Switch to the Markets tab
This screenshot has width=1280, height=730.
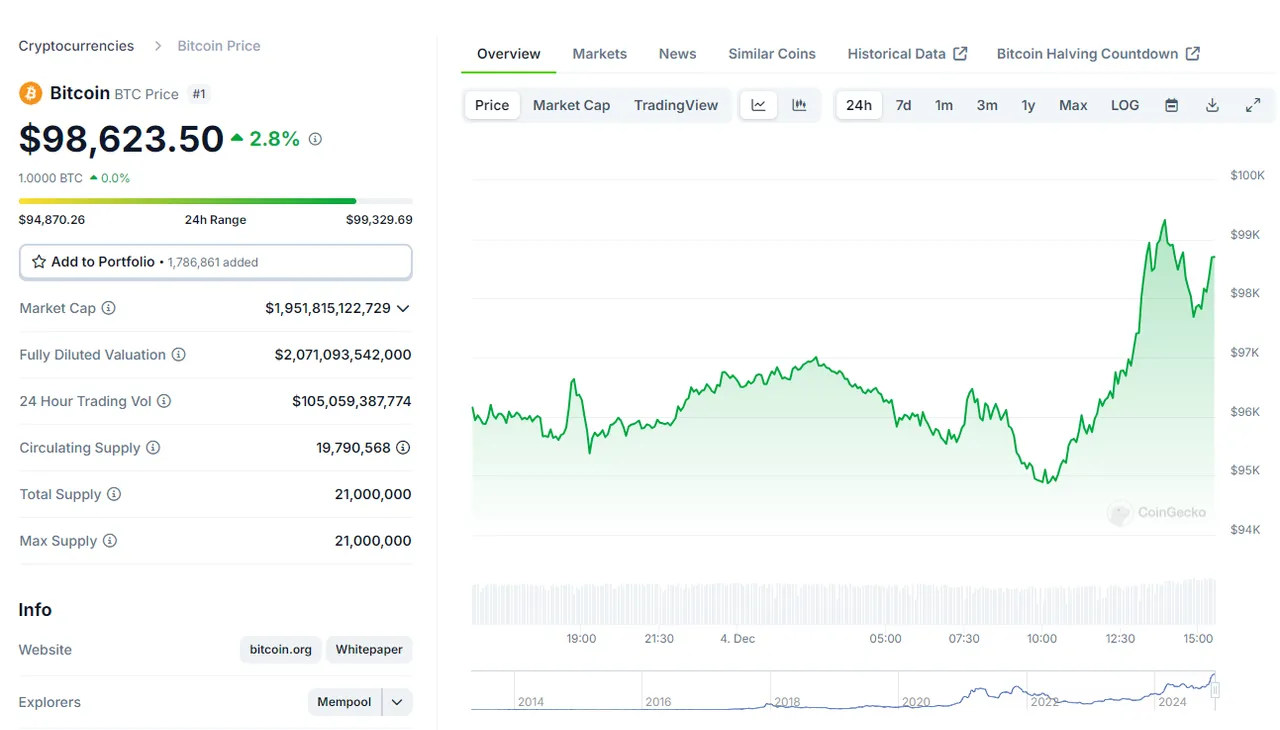point(600,54)
